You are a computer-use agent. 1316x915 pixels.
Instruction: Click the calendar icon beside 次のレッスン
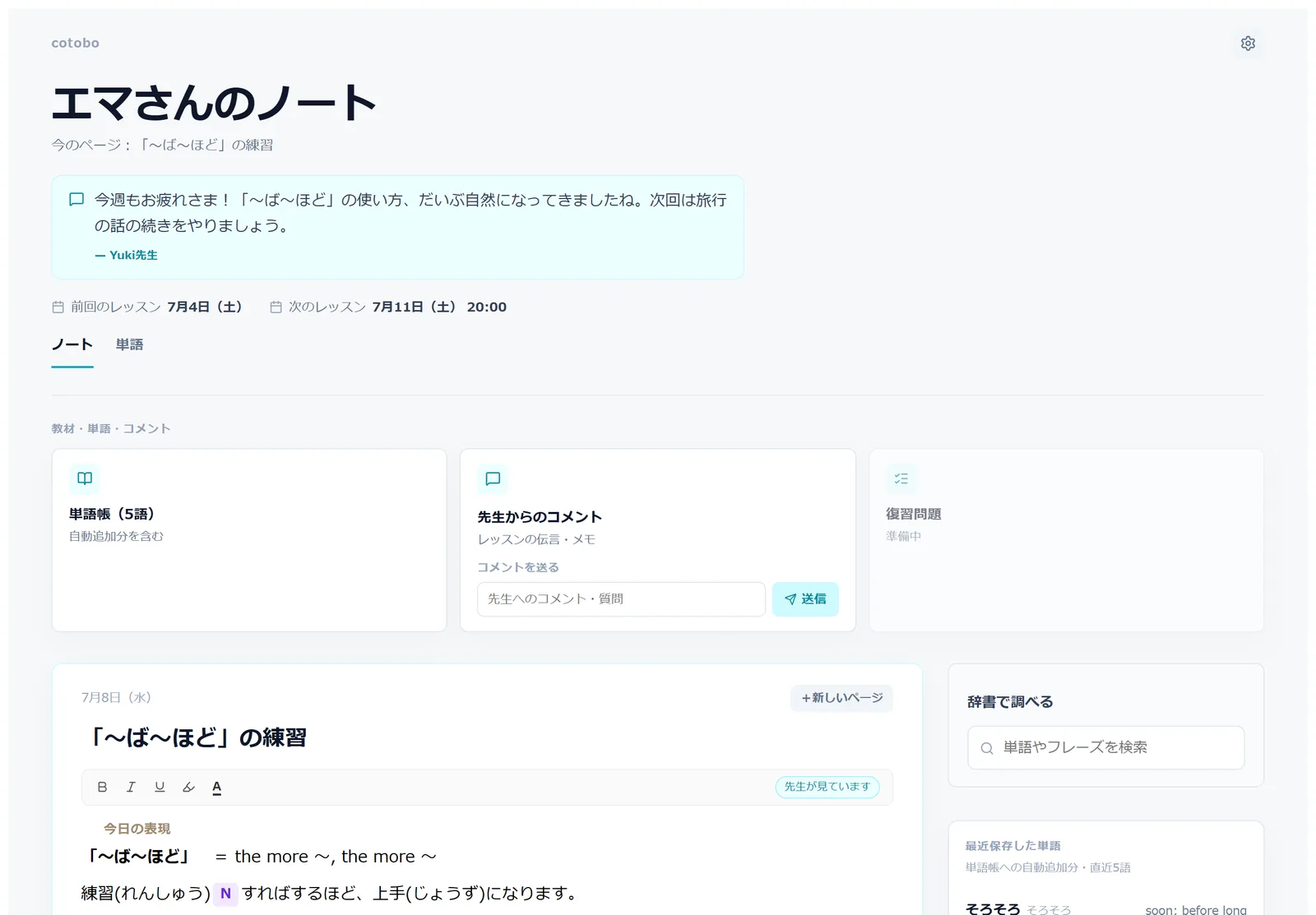276,307
